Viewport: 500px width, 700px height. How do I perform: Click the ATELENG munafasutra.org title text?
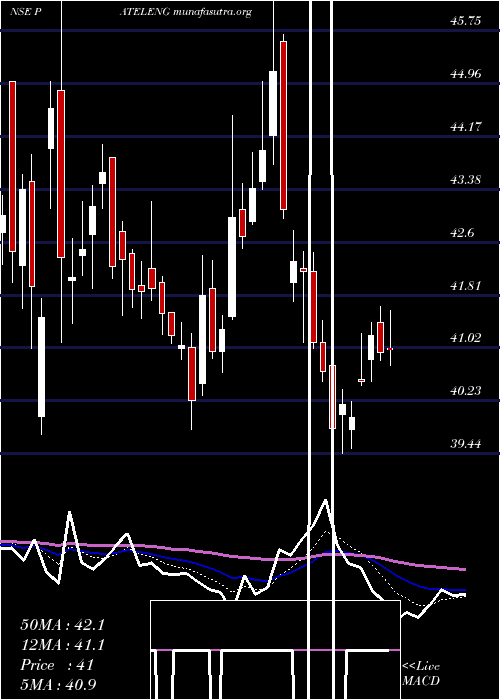pos(186,12)
